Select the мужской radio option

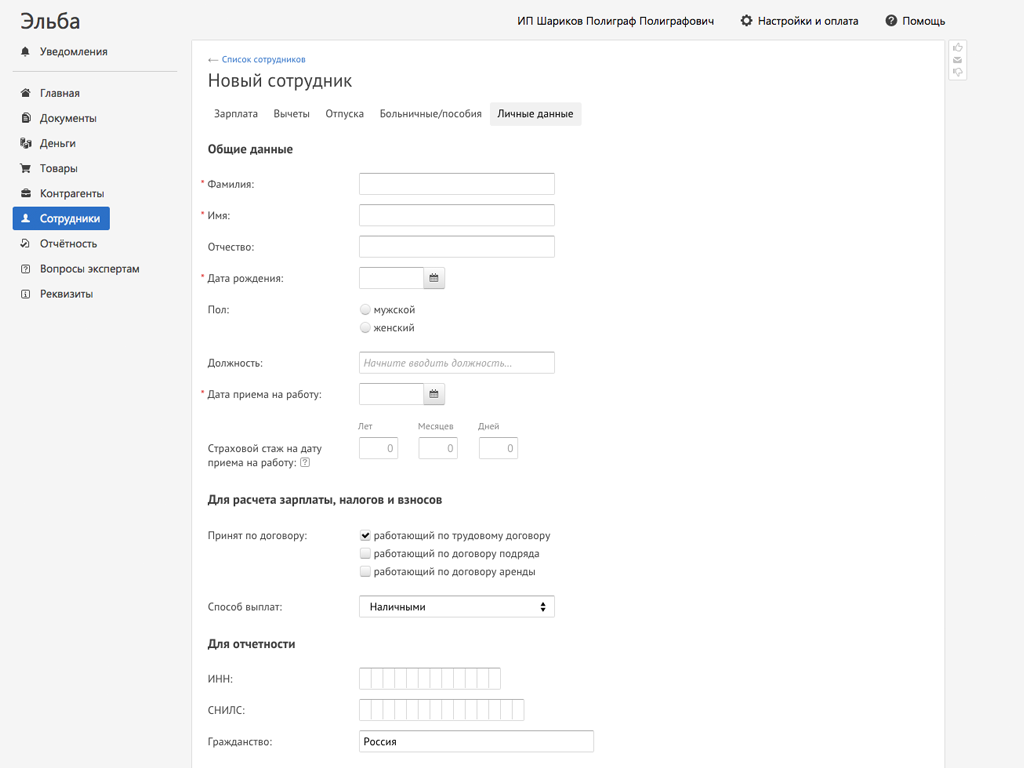coord(365,310)
